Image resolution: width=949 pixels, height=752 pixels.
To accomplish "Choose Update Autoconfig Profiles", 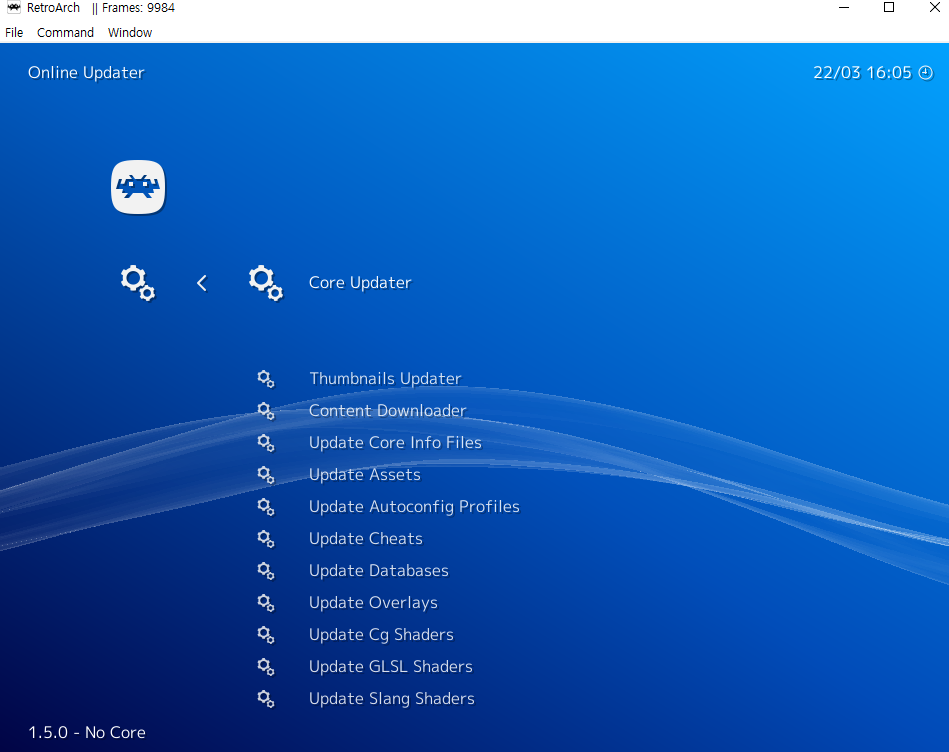I will click(x=414, y=507).
